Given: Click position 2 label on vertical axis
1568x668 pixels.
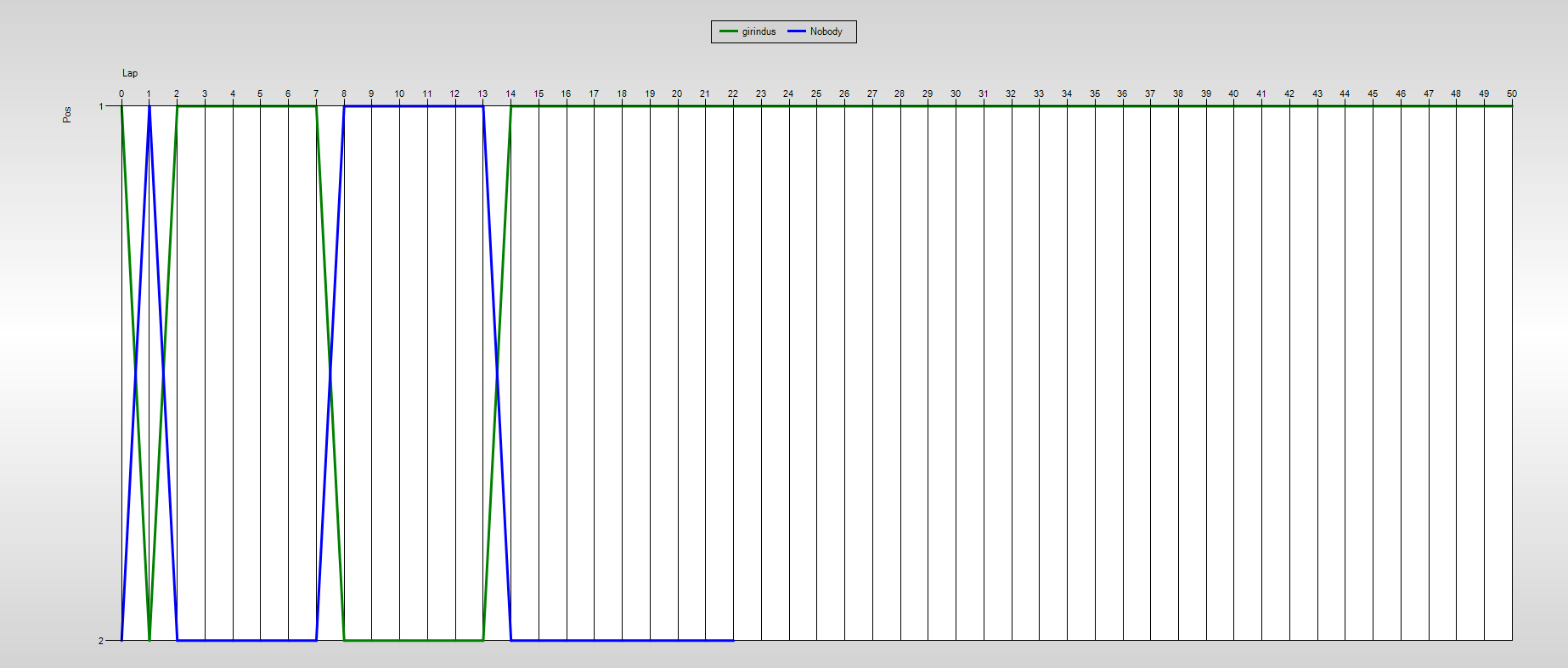Looking at the screenshot, I should pyautogui.click(x=101, y=640).
